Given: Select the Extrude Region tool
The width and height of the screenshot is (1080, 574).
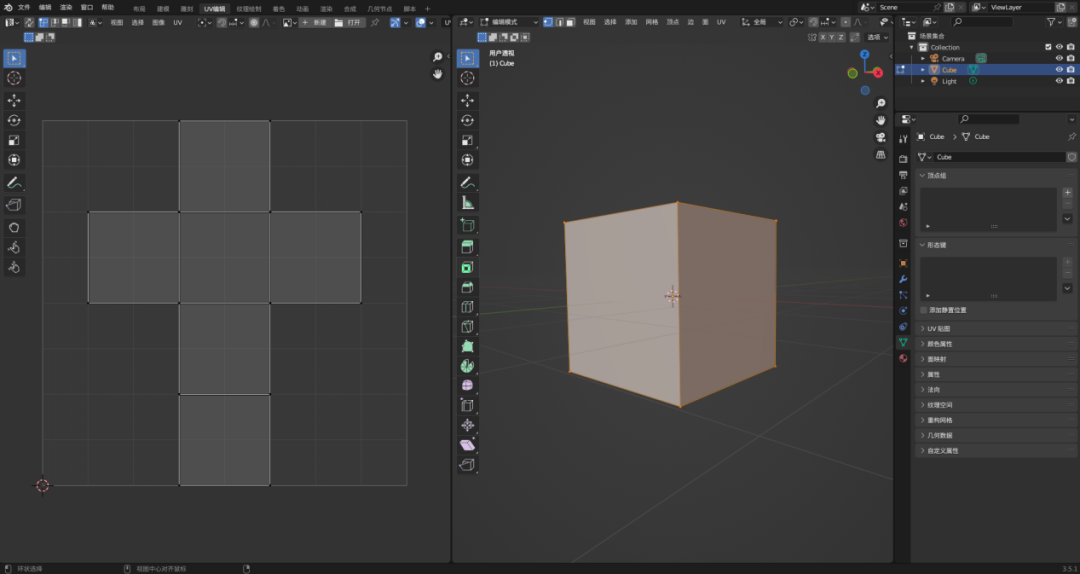Looking at the screenshot, I should coord(468,247).
